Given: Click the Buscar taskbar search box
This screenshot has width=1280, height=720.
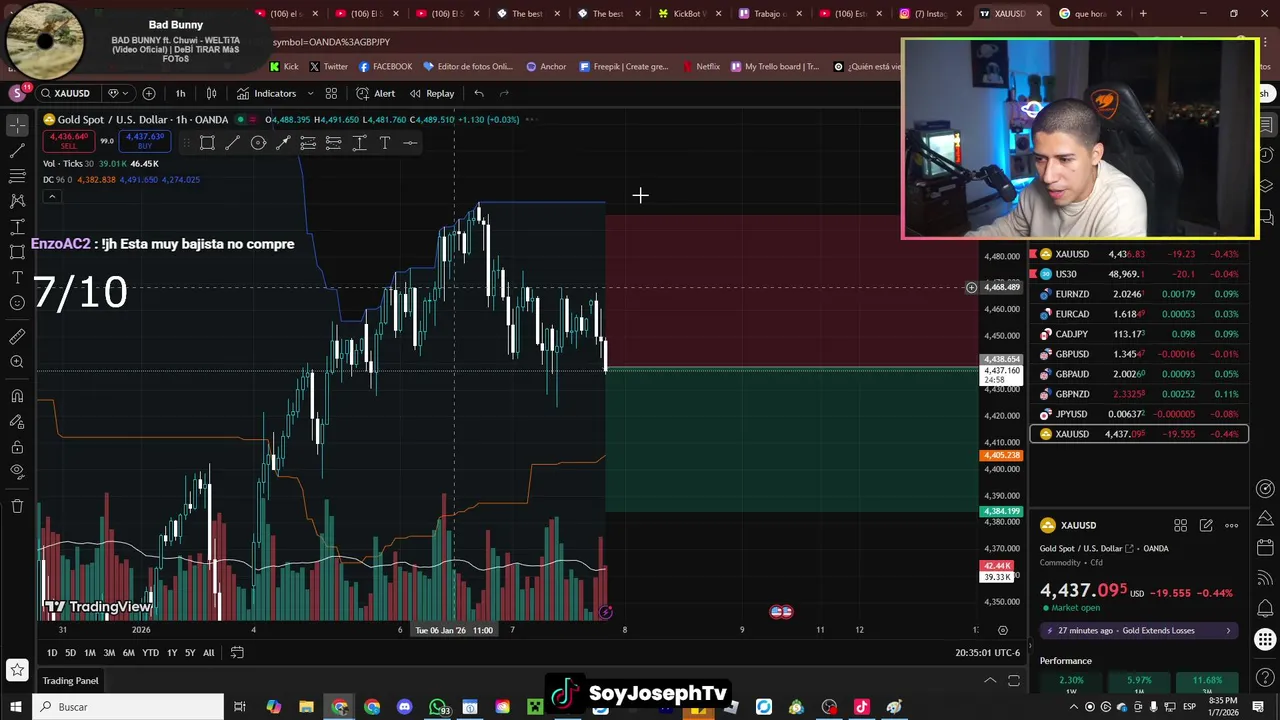Looking at the screenshot, I should (128, 707).
